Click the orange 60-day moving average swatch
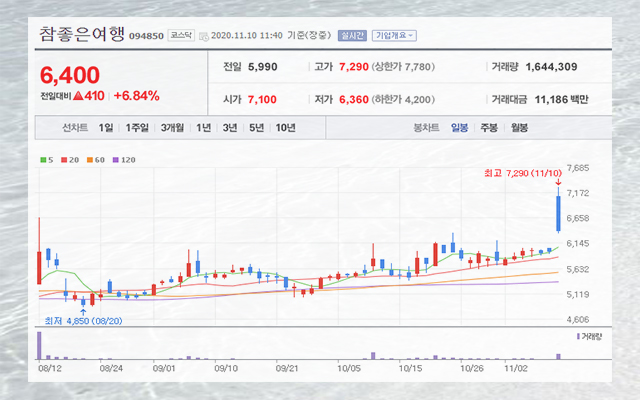 pyautogui.click(x=89, y=160)
